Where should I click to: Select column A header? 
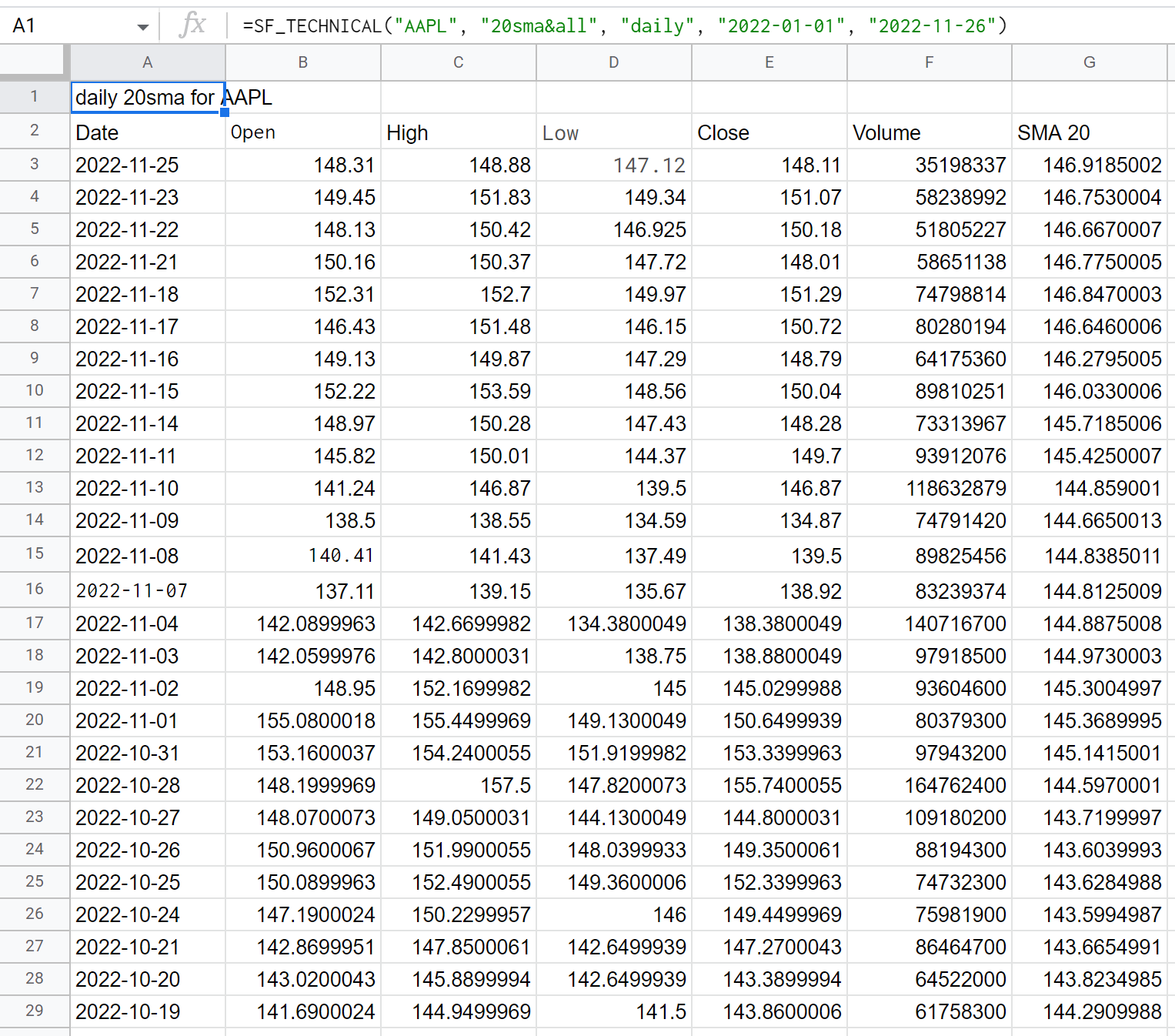(x=148, y=62)
